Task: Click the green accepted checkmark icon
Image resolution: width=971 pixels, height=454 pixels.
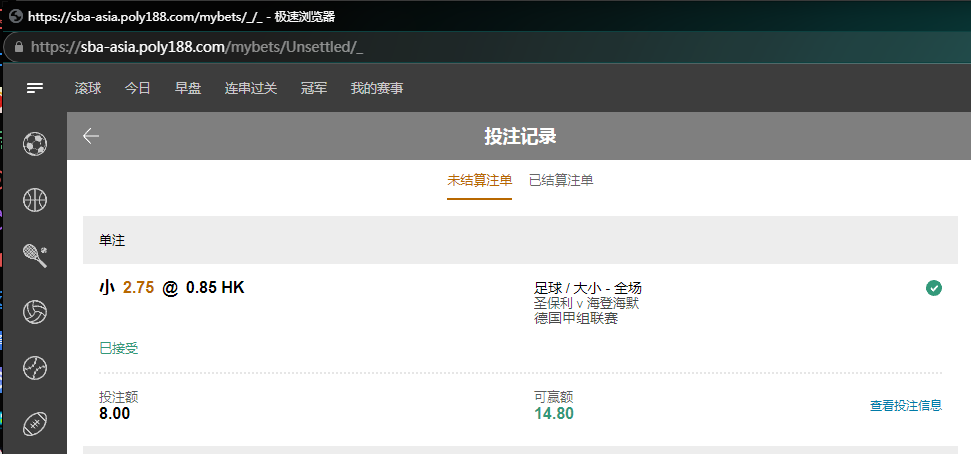Action: click(934, 288)
